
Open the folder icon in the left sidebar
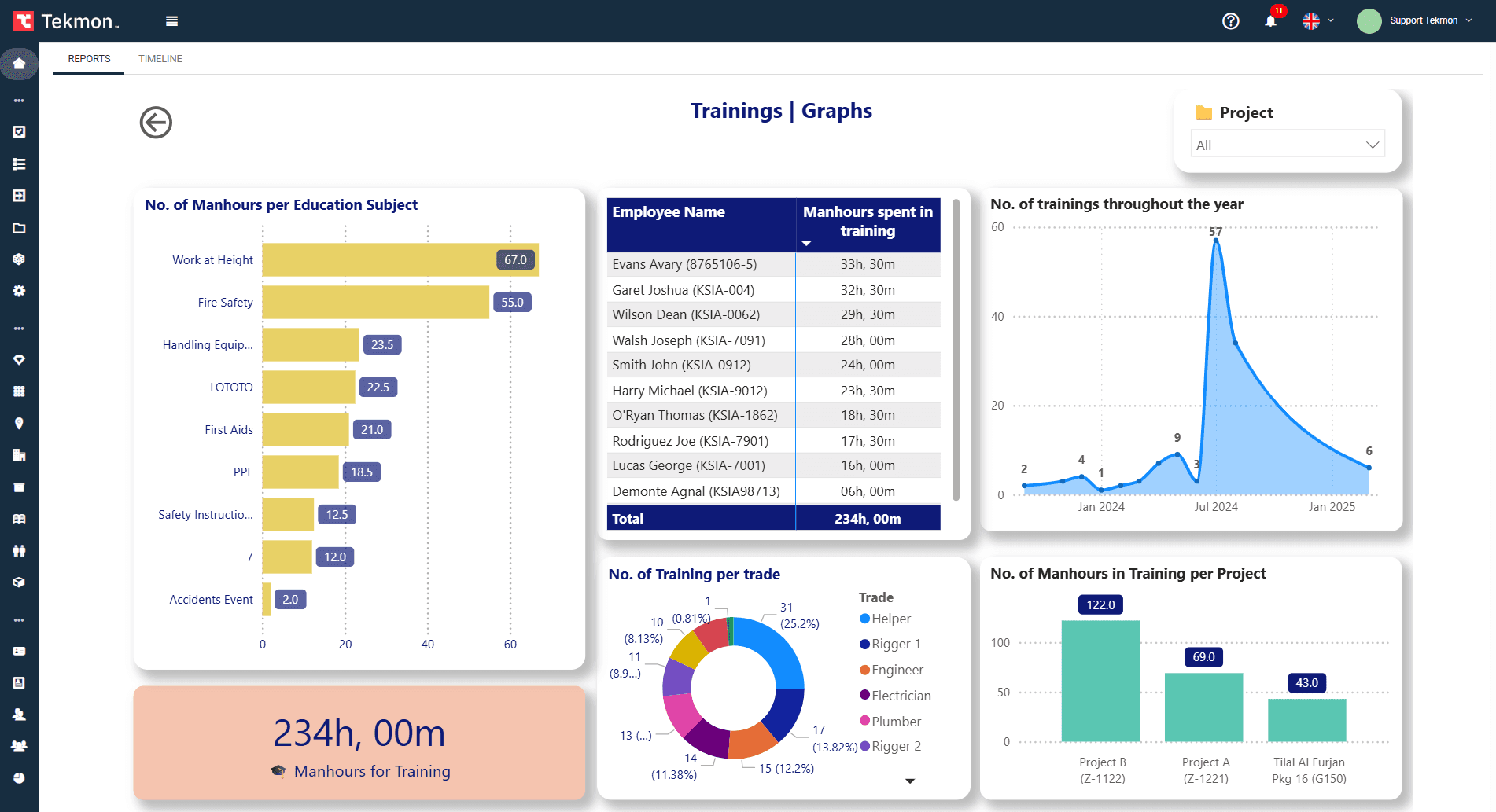coord(19,228)
